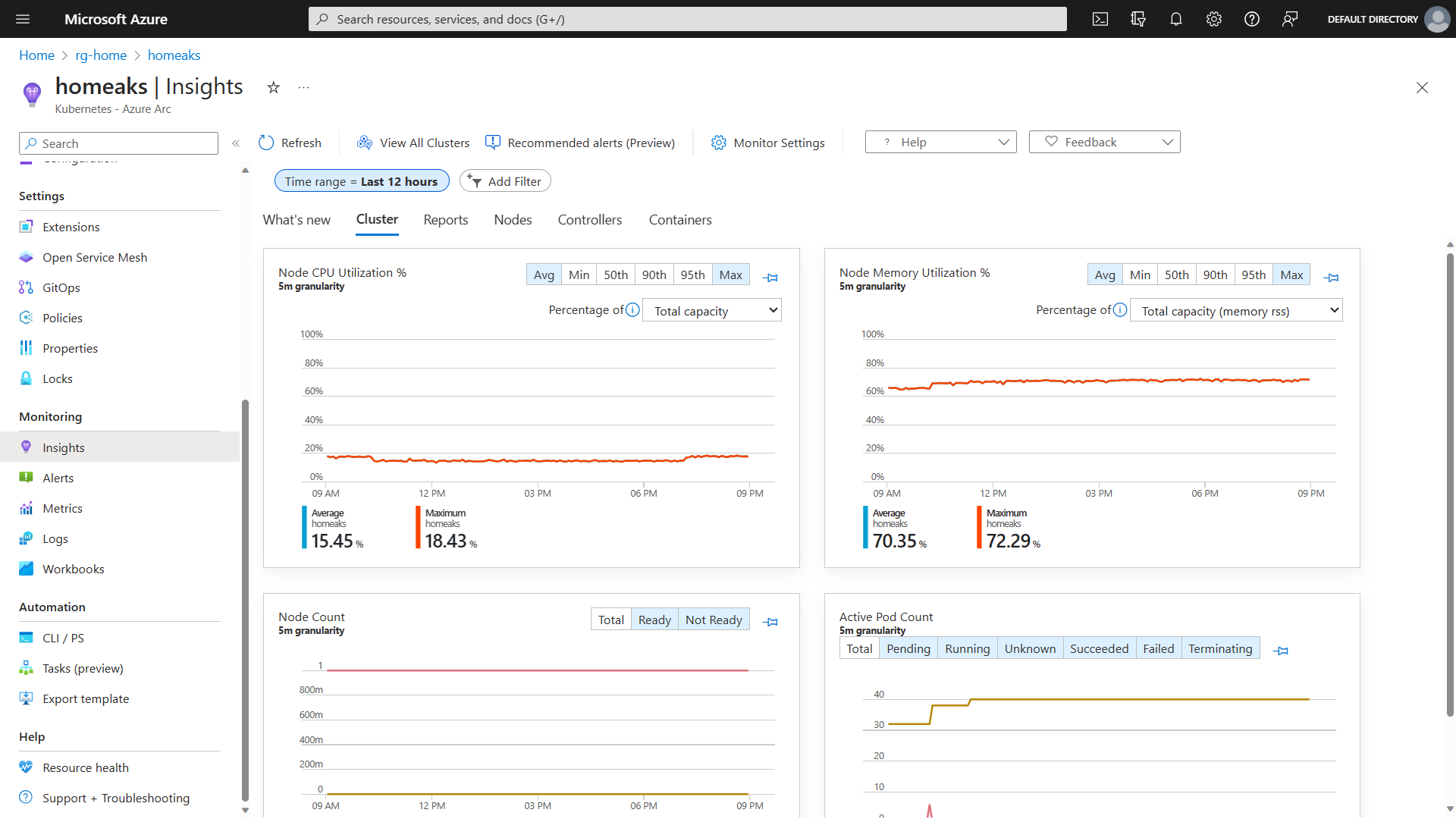Image resolution: width=1456 pixels, height=819 pixels.
Task: Pin Node CPU Utilization chart to dashboard
Action: [770, 278]
